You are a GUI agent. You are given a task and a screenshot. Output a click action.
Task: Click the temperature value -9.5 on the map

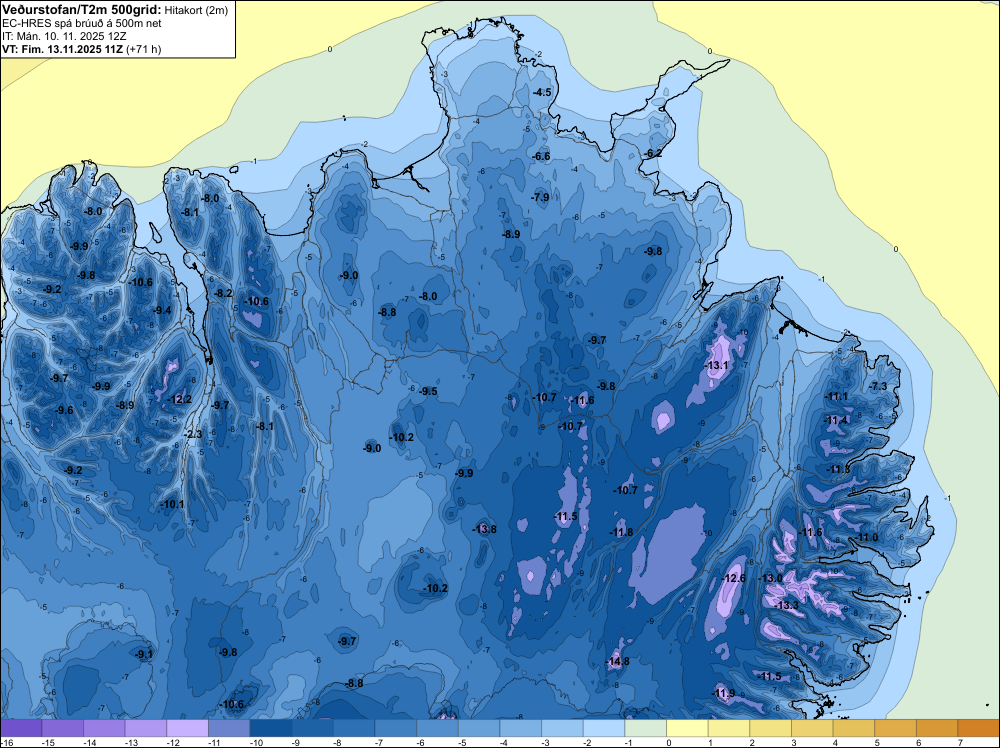click(428, 391)
